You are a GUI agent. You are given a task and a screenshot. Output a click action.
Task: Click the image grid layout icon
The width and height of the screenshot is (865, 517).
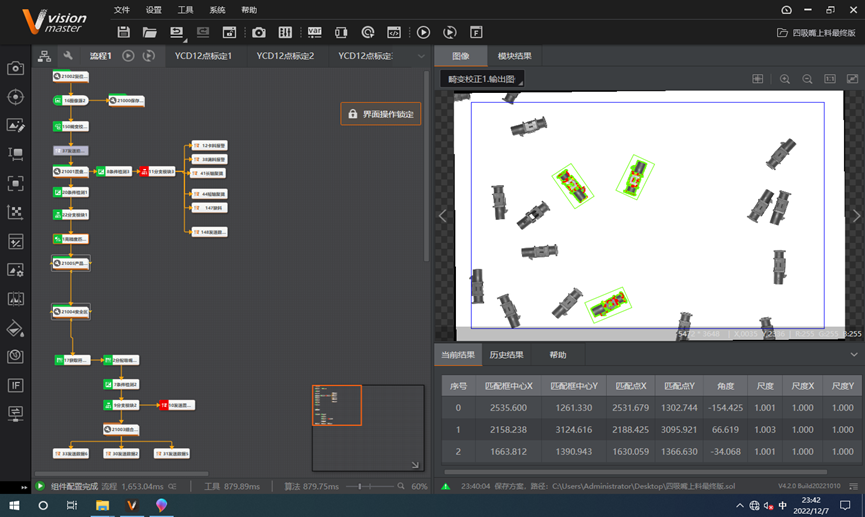[x=758, y=79]
